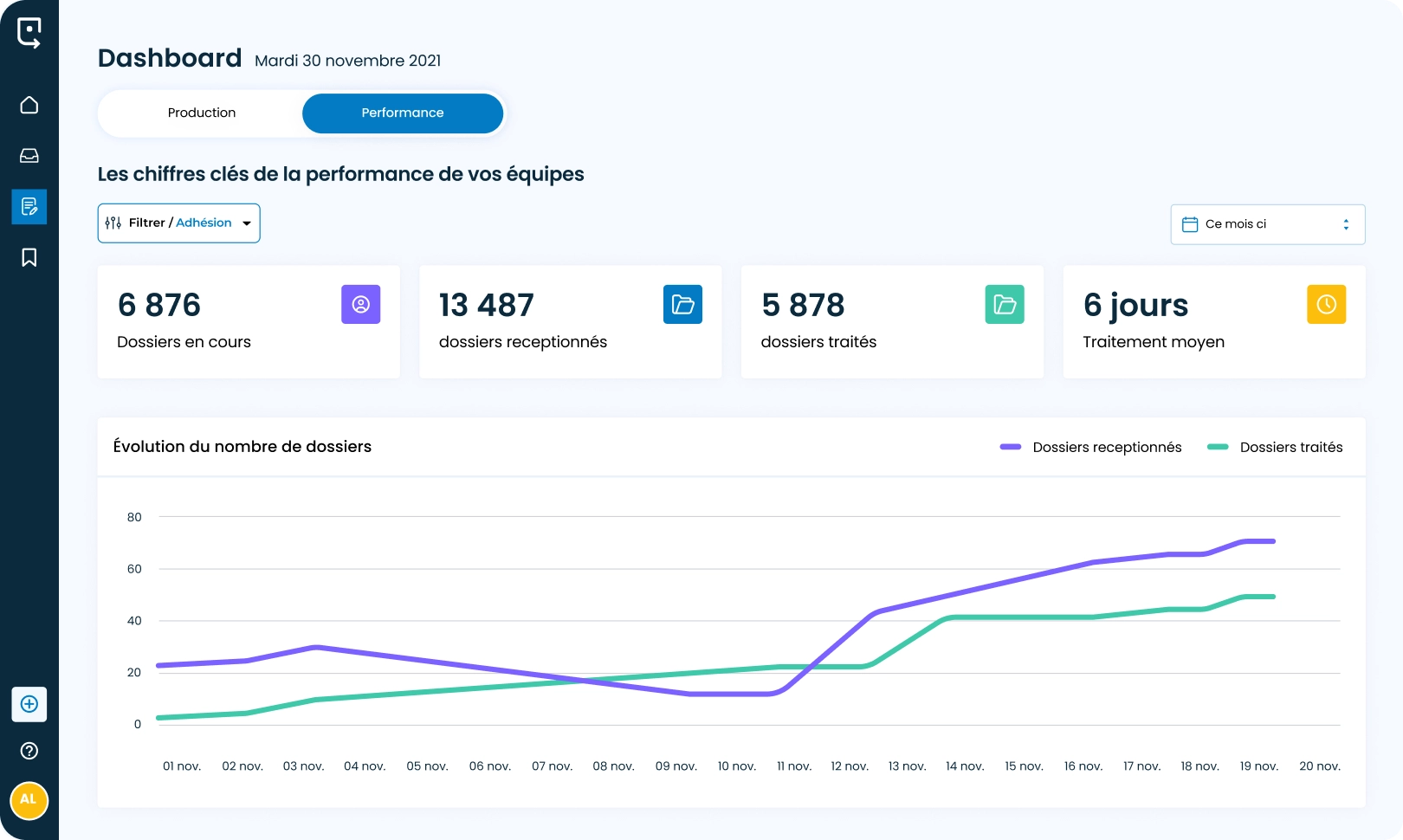Click the green line's end point at 19 nov.

[x=1272, y=597]
